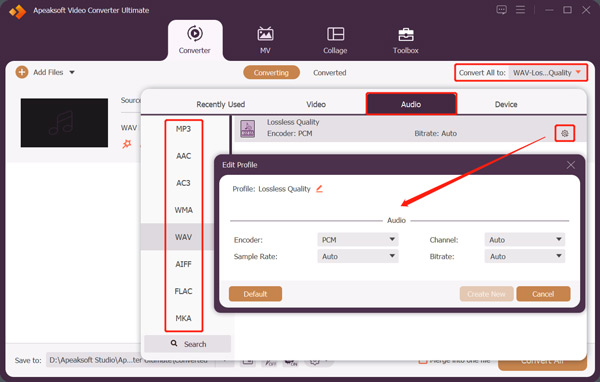Viewport: 600px width, 382px height.
Task: Click the Apeaksoft logo icon
Action: pyautogui.click(x=18, y=11)
